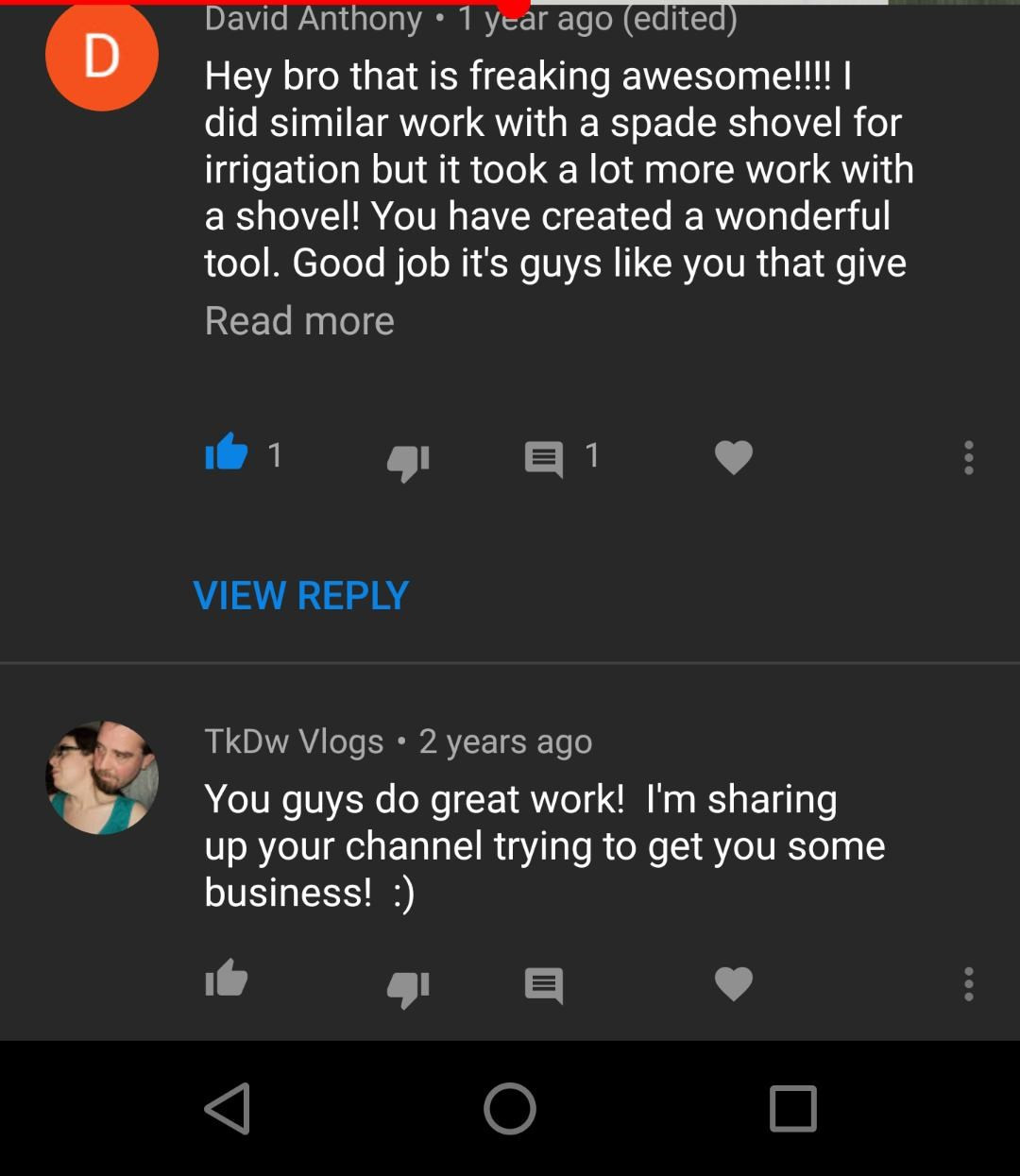Image resolution: width=1020 pixels, height=1176 pixels.
Task: Tap Android back navigation button
Action: tap(228, 1108)
